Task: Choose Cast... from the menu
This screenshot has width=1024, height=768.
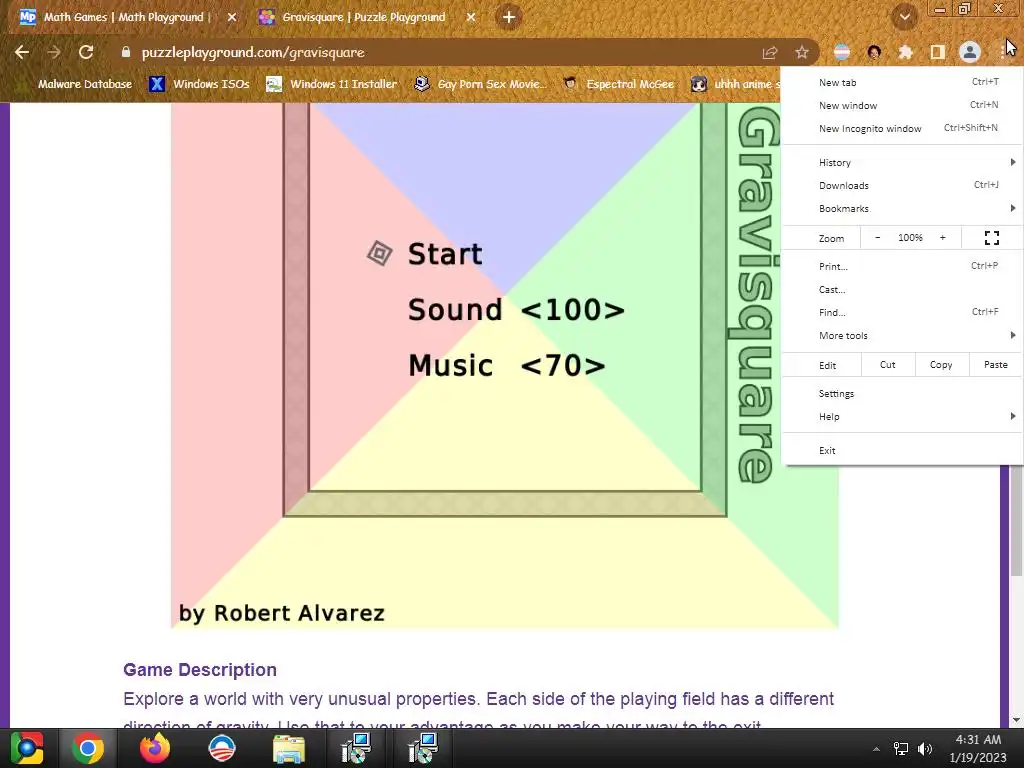Action: click(902, 289)
